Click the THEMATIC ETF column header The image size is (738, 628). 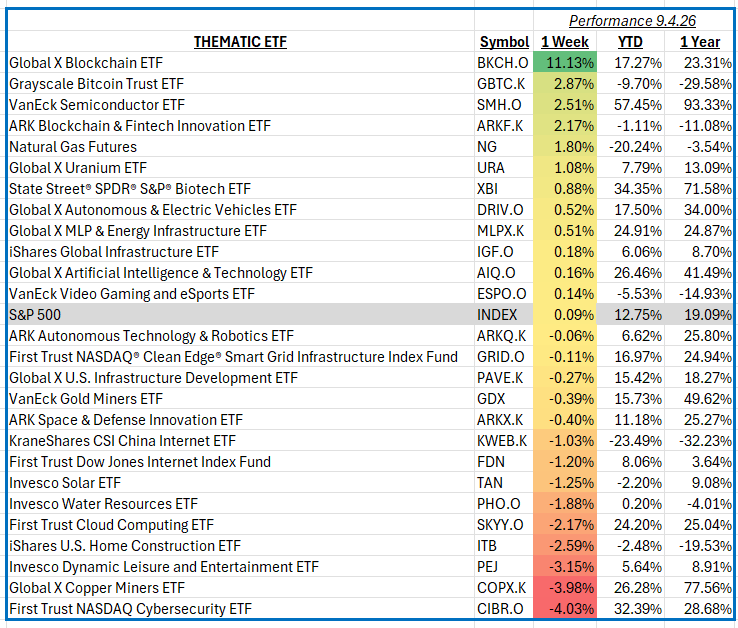tap(240, 42)
